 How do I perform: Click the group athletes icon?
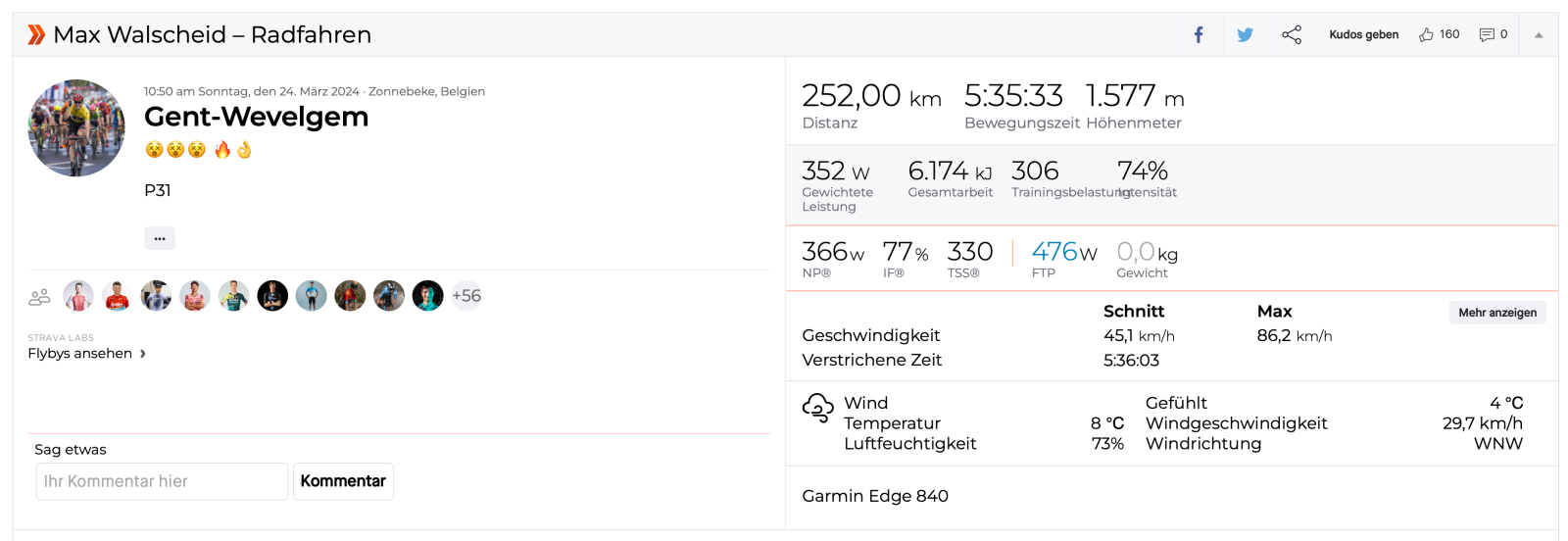pos(40,296)
